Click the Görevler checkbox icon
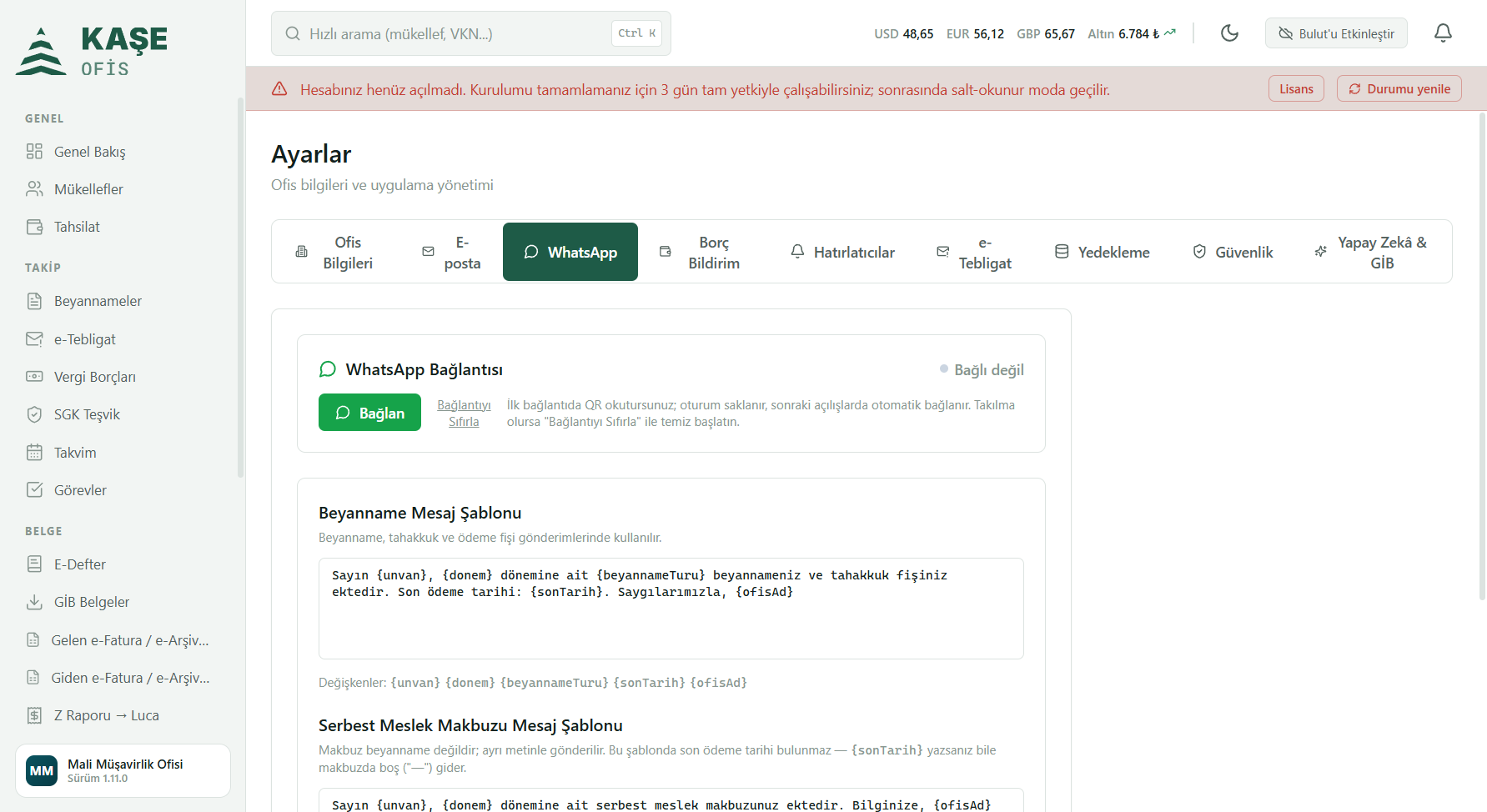Image resolution: width=1487 pixels, height=812 pixels. tap(34, 490)
